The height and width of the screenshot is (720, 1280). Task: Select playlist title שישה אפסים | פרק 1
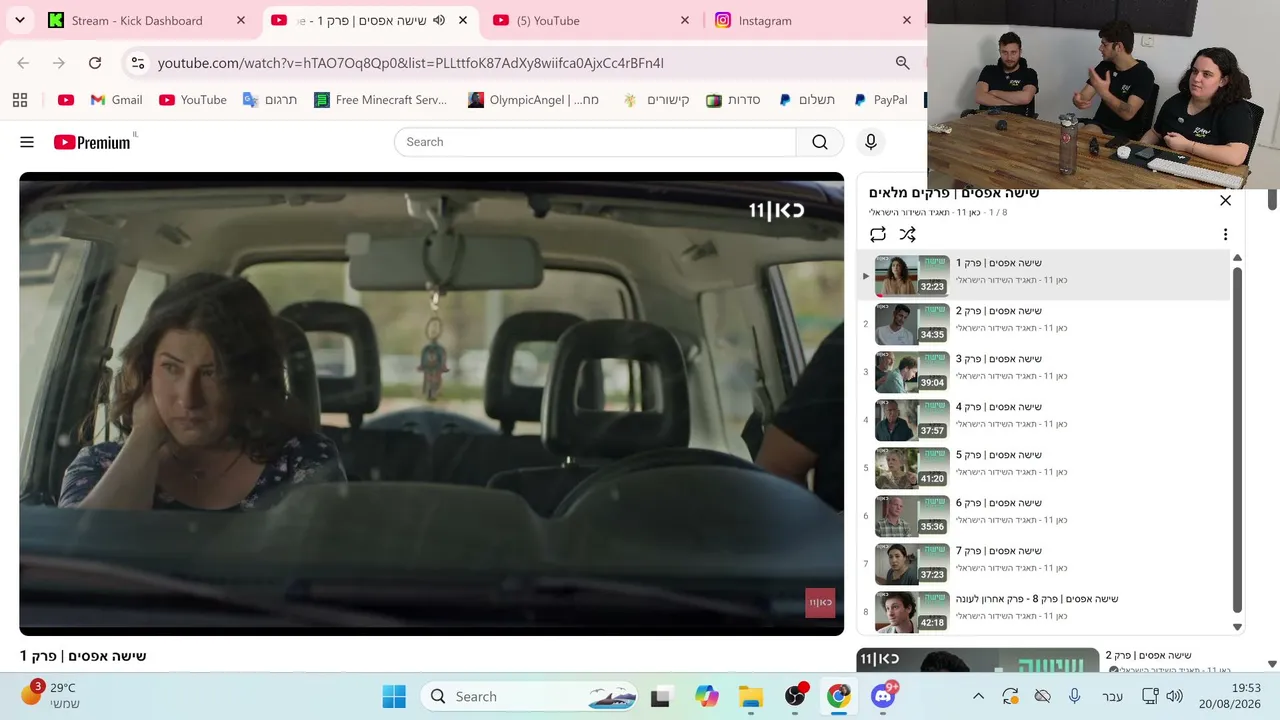coord(999,263)
